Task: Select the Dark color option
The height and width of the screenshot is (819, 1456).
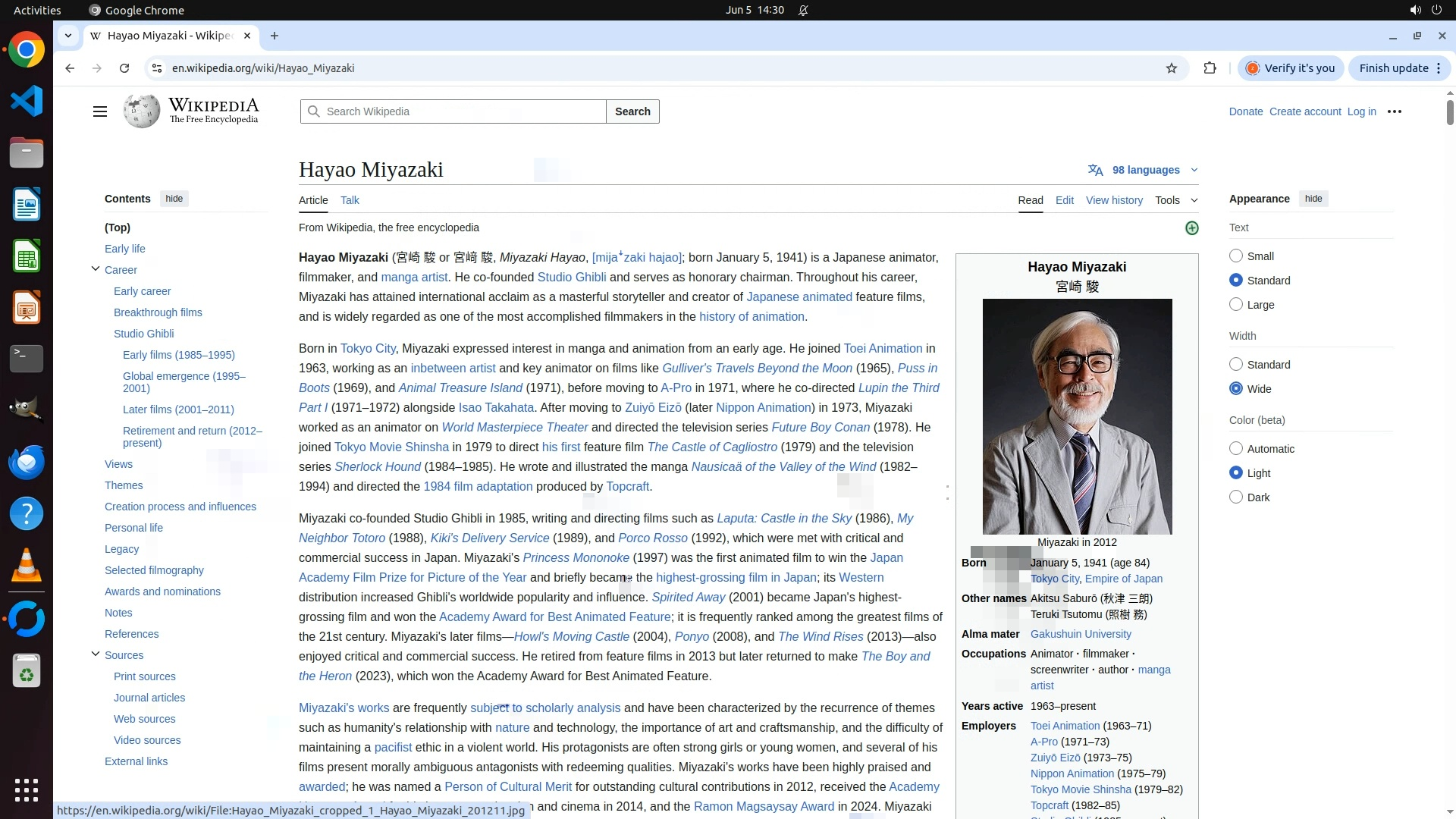Action: (x=1236, y=497)
